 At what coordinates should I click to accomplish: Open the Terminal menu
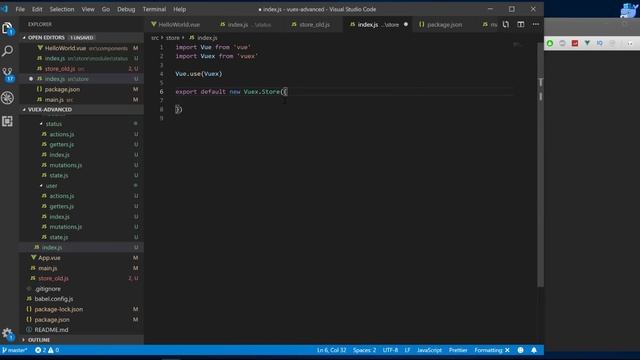(154, 9)
